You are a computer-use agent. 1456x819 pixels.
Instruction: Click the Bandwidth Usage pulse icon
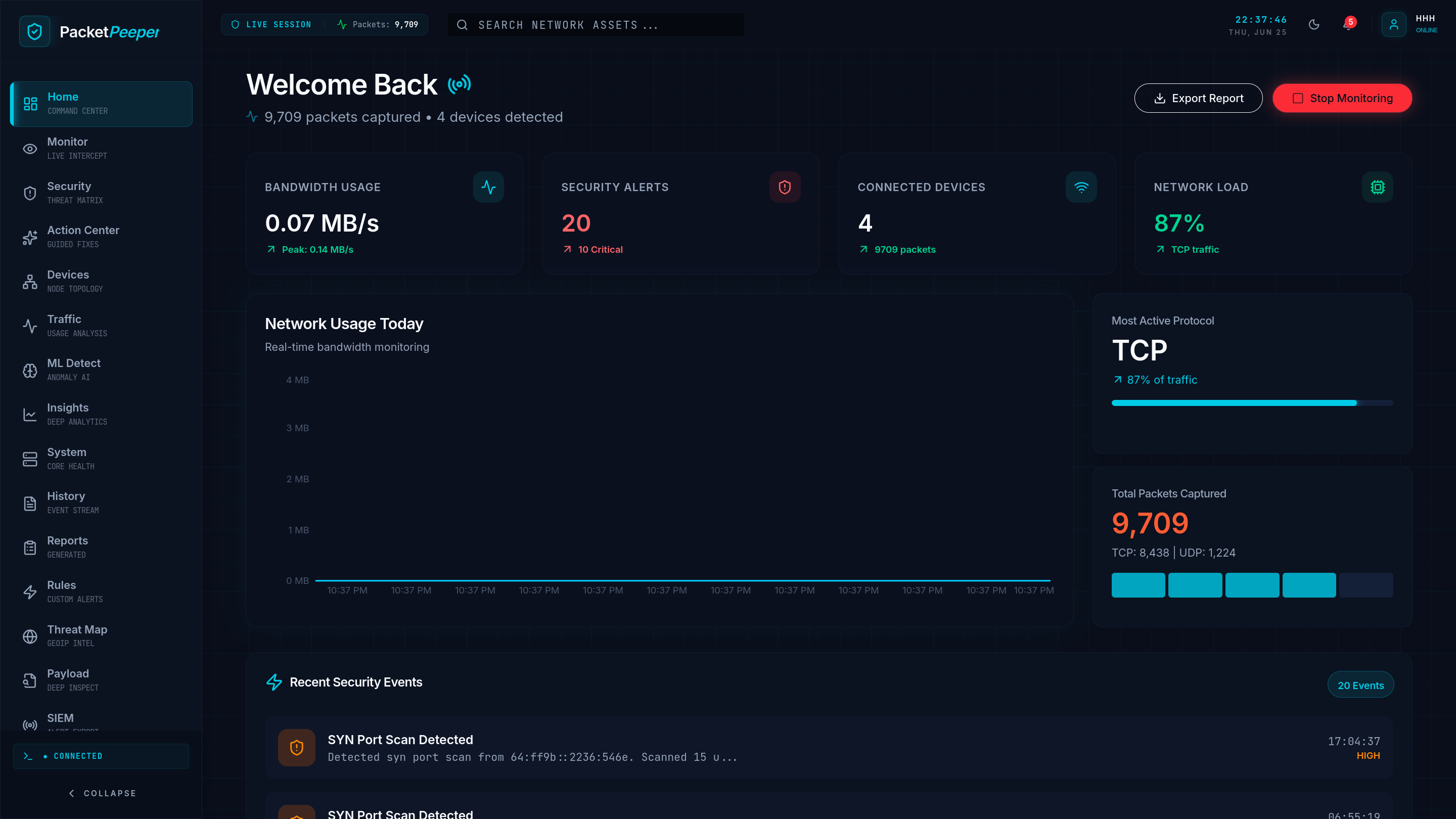tap(488, 187)
